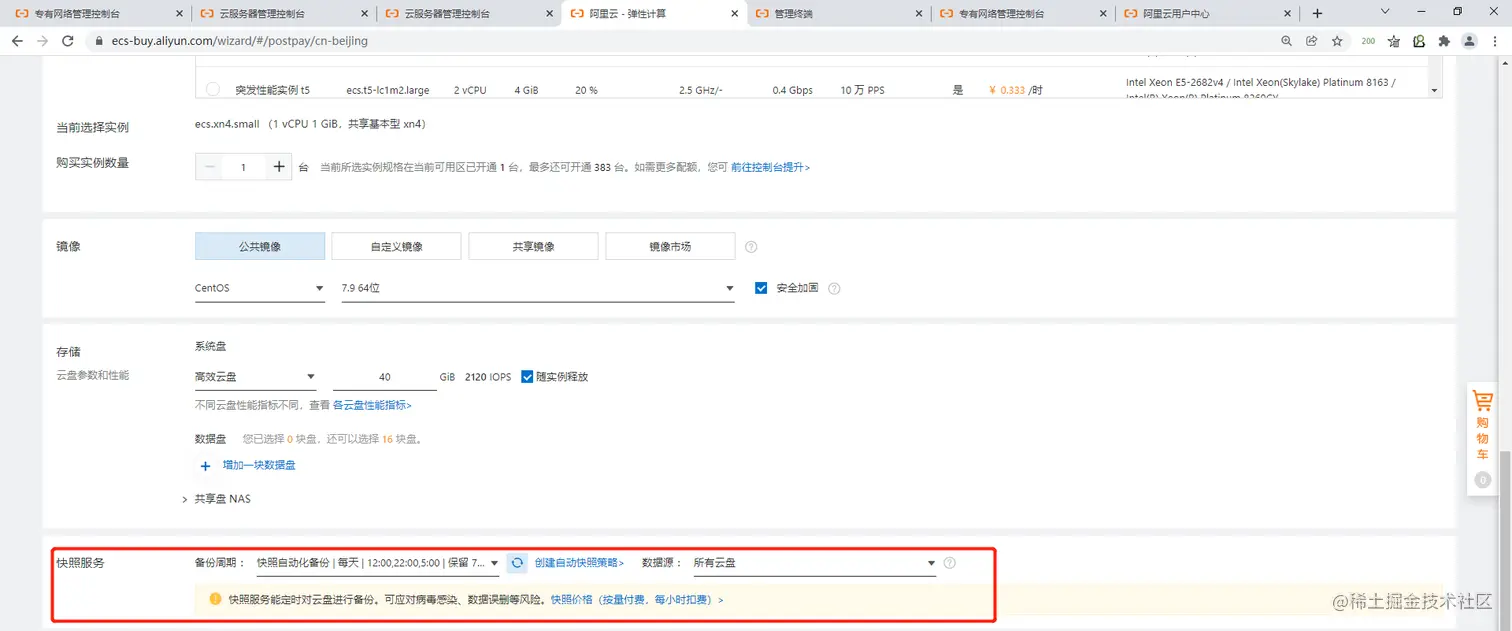Open the shopping cart 购物车
The height and width of the screenshot is (631, 1512).
(x=1482, y=438)
